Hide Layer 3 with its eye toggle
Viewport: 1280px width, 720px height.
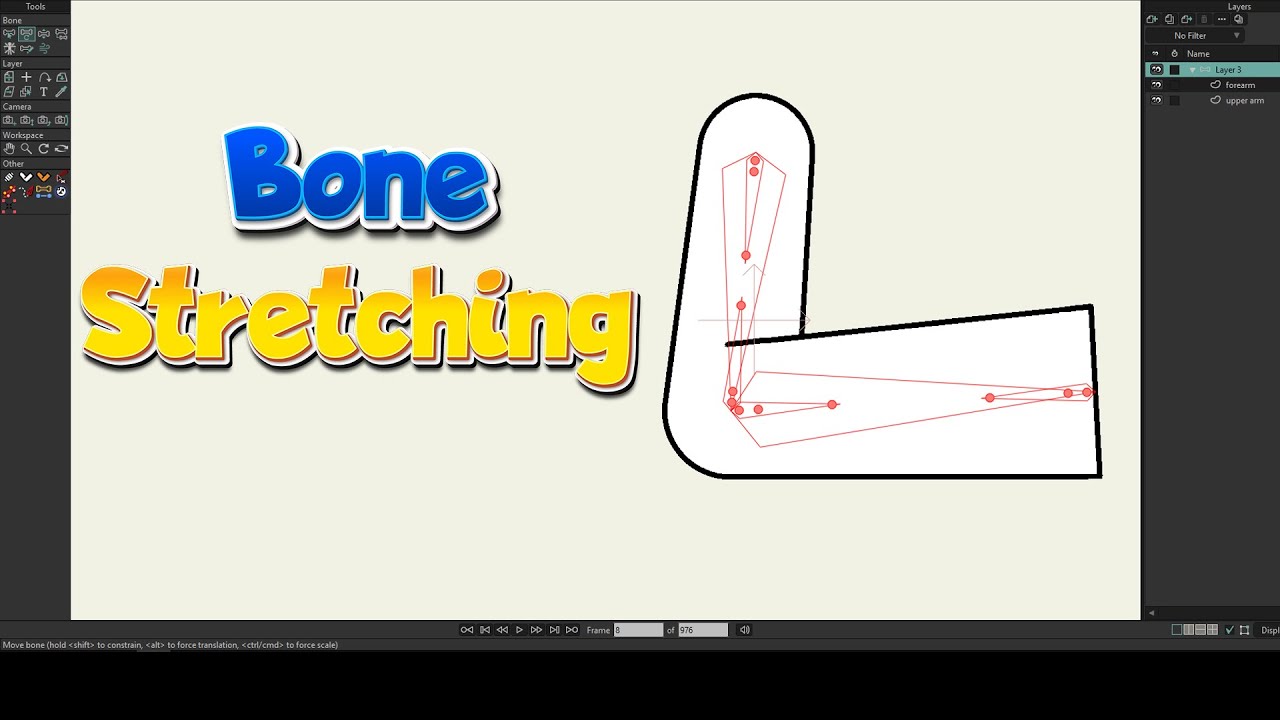click(1157, 70)
